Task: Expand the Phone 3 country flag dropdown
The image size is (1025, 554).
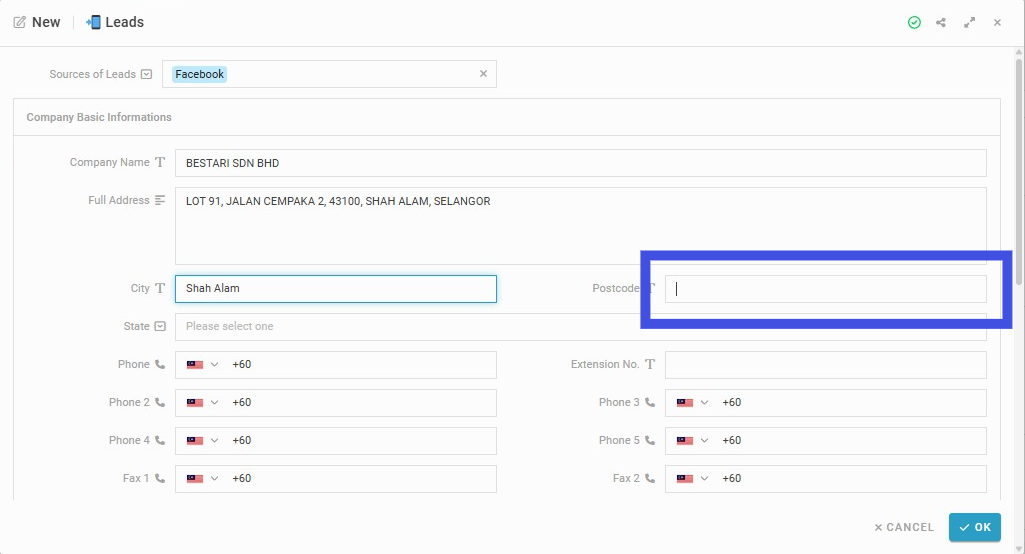Action: tap(692, 402)
